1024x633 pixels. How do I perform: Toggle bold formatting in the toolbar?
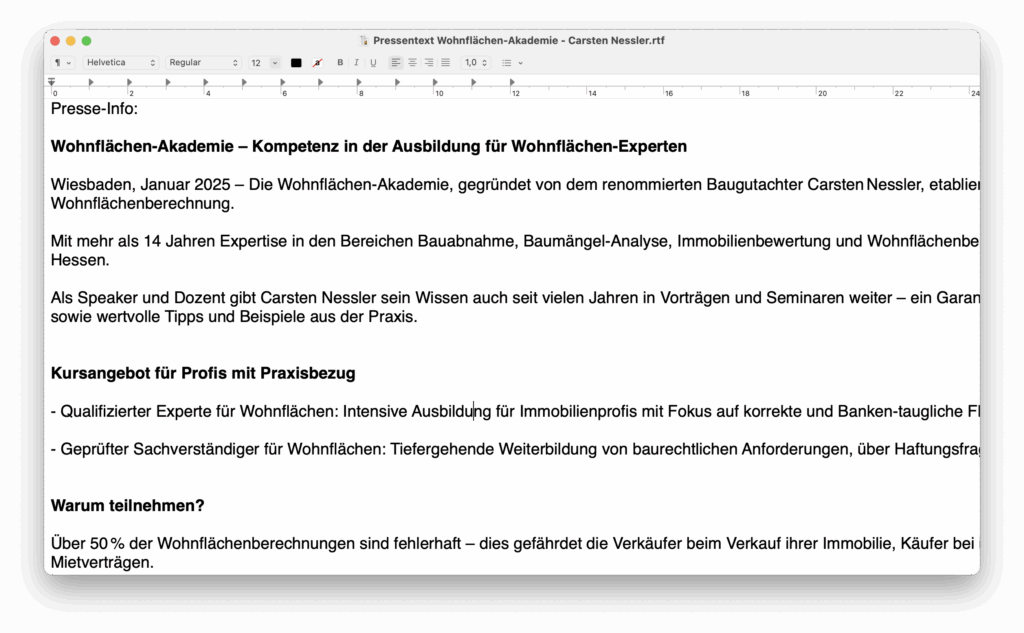click(340, 62)
